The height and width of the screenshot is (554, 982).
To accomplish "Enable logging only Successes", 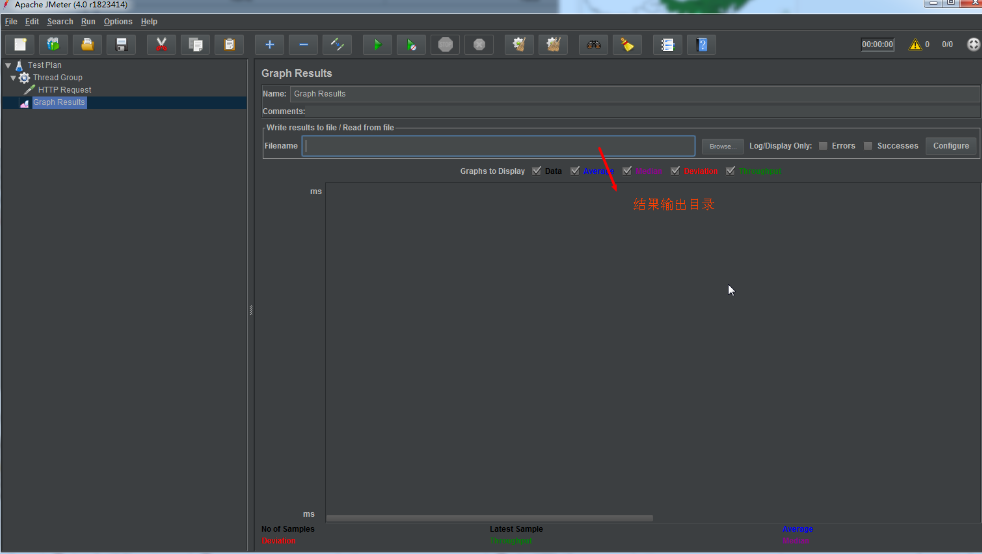I will (x=868, y=146).
